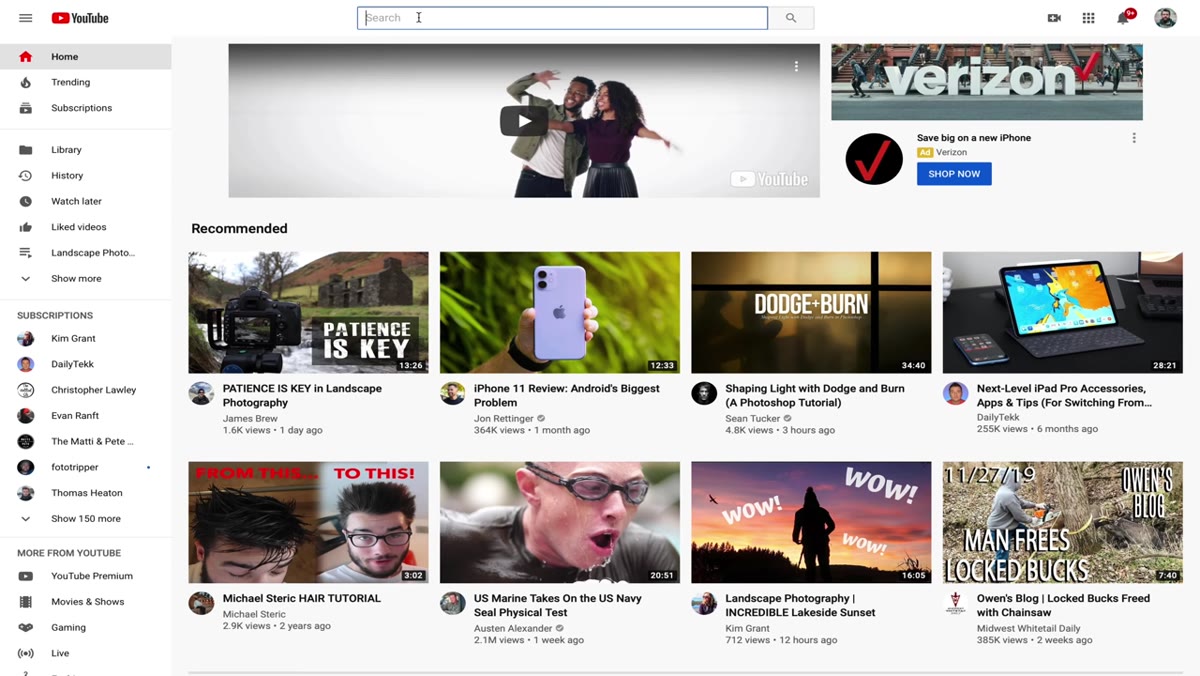
Task: Open Michael Steric HAIR TUTORIAL title
Action: (302, 599)
